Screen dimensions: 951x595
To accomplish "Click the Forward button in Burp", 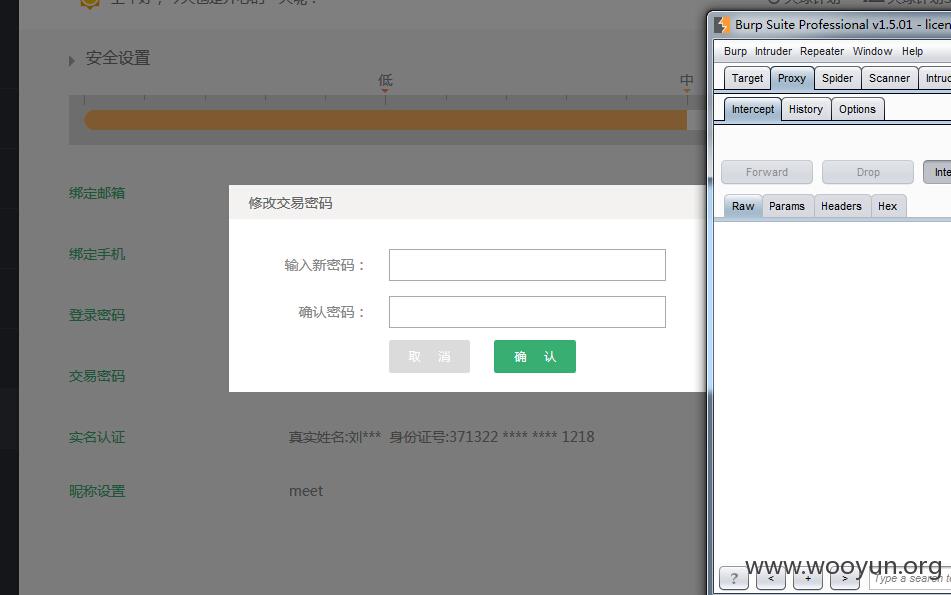I will [767, 172].
